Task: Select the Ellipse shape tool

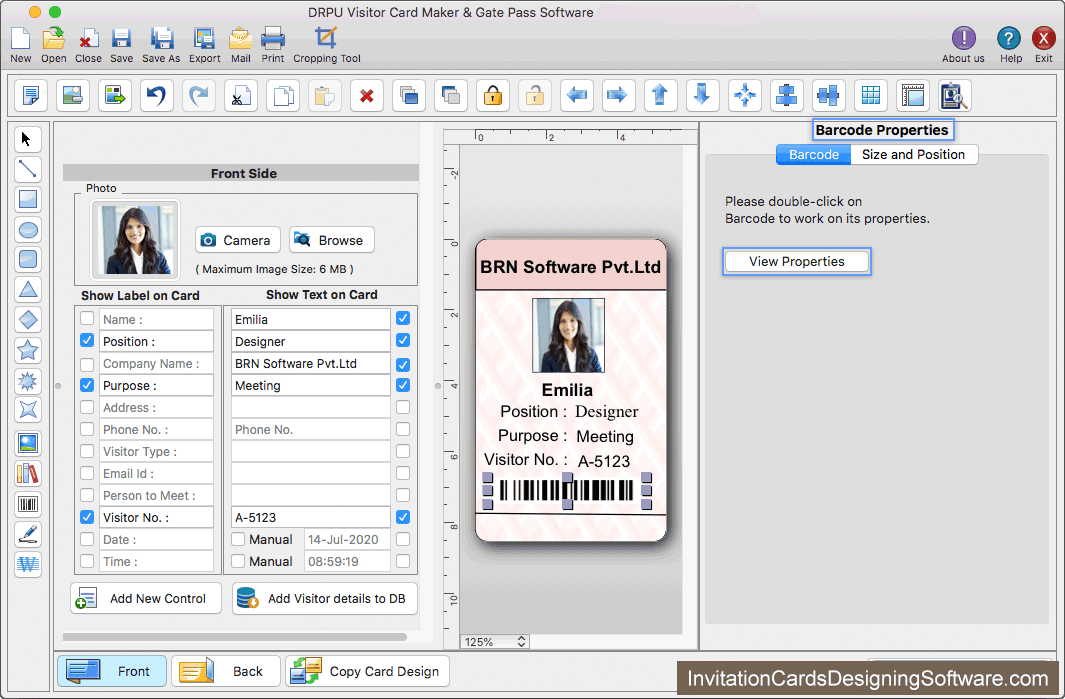Action: tap(27, 230)
